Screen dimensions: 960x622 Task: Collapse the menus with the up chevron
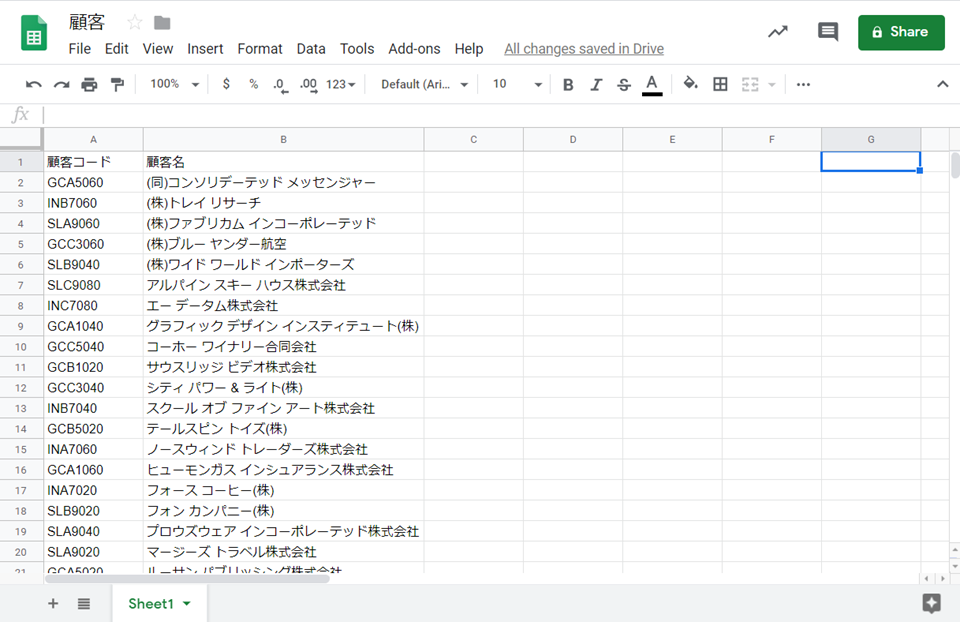(943, 84)
